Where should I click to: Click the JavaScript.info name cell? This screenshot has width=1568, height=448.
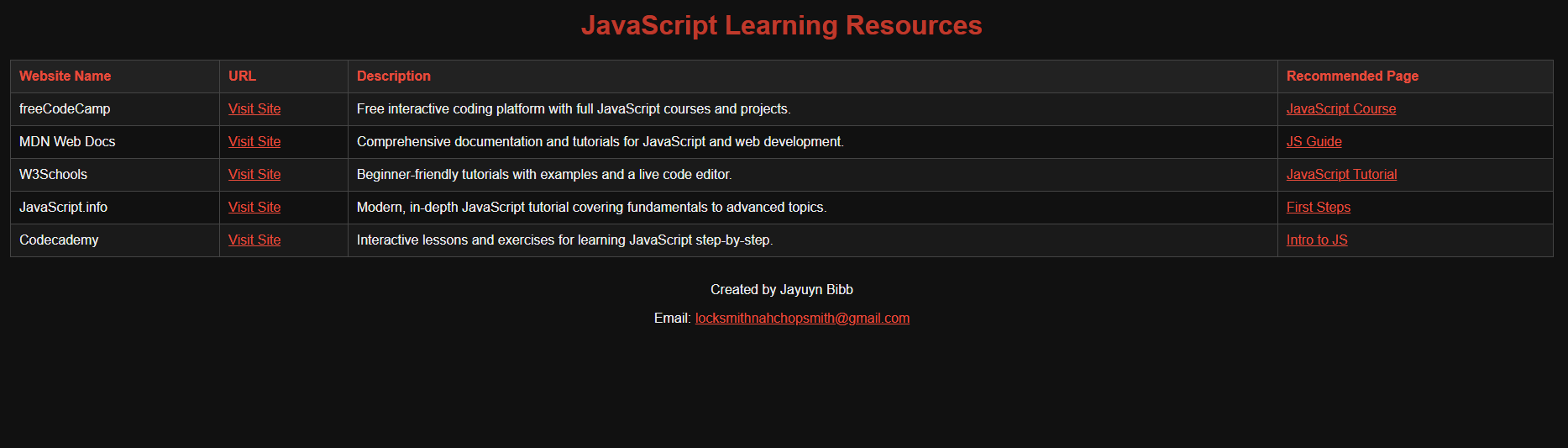(115, 208)
